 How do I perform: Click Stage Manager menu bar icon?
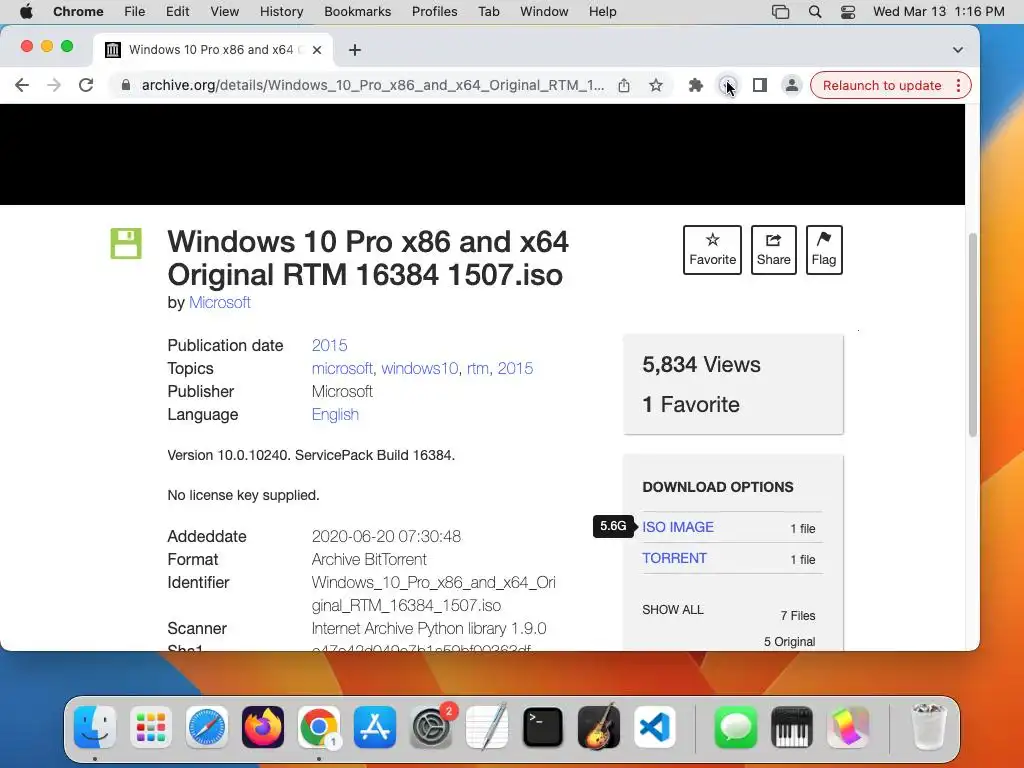(x=780, y=12)
